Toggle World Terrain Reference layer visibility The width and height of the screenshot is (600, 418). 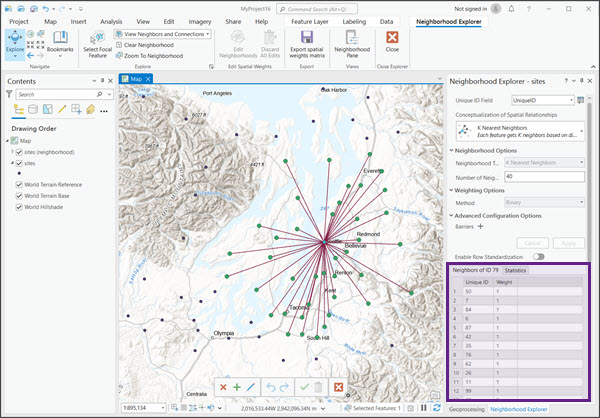tap(21, 184)
